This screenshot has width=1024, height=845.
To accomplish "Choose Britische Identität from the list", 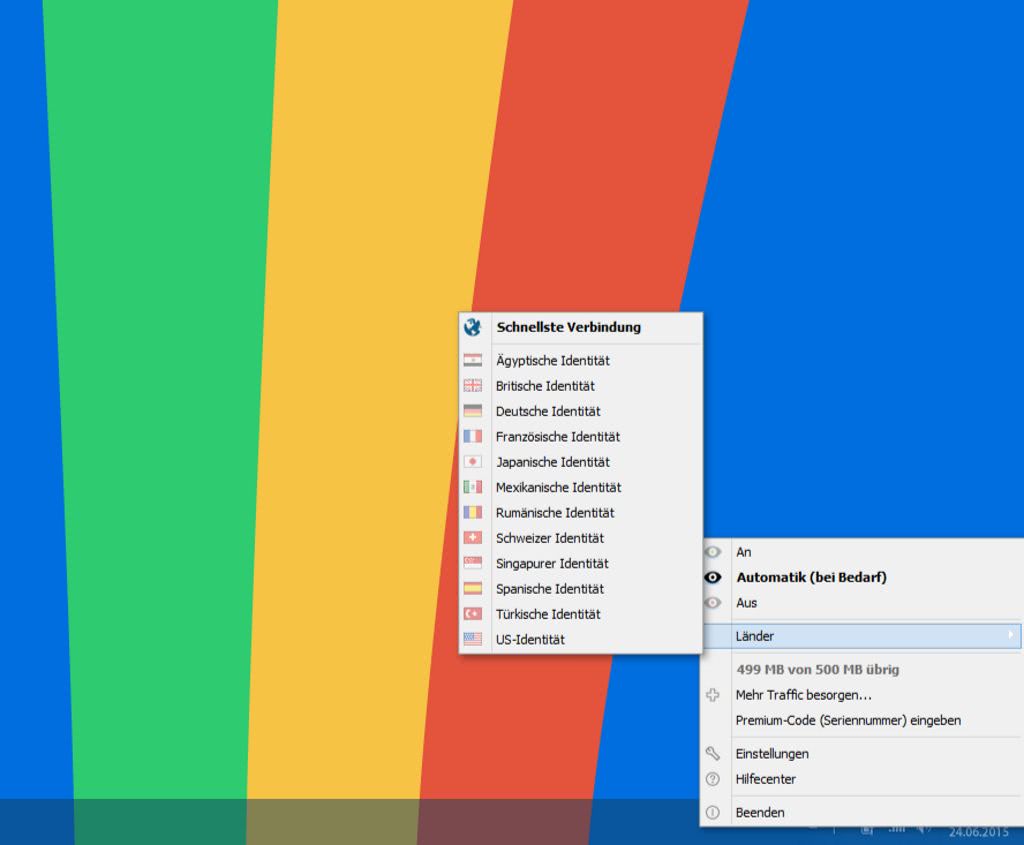I will point(545,386).
